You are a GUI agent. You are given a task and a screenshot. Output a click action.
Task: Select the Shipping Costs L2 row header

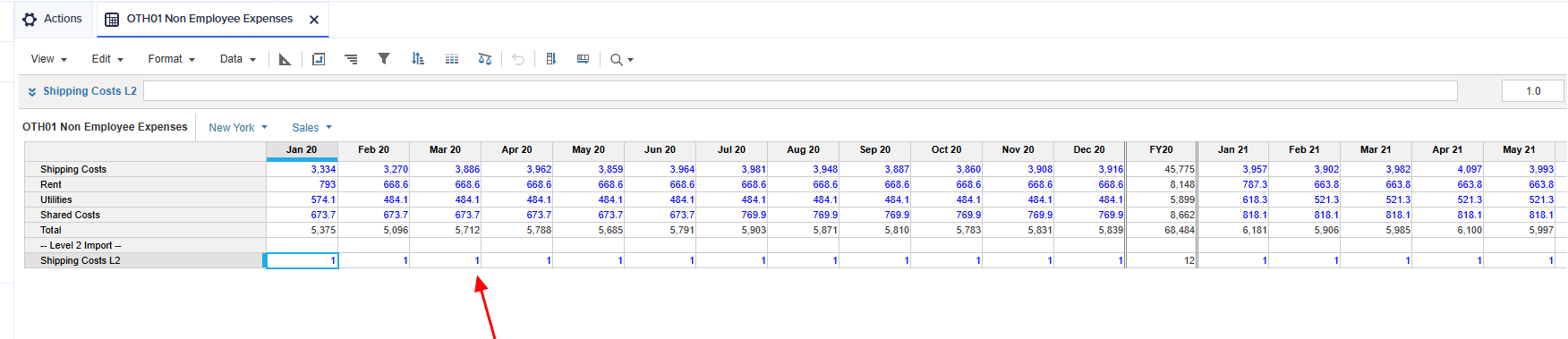pos(145,260)
